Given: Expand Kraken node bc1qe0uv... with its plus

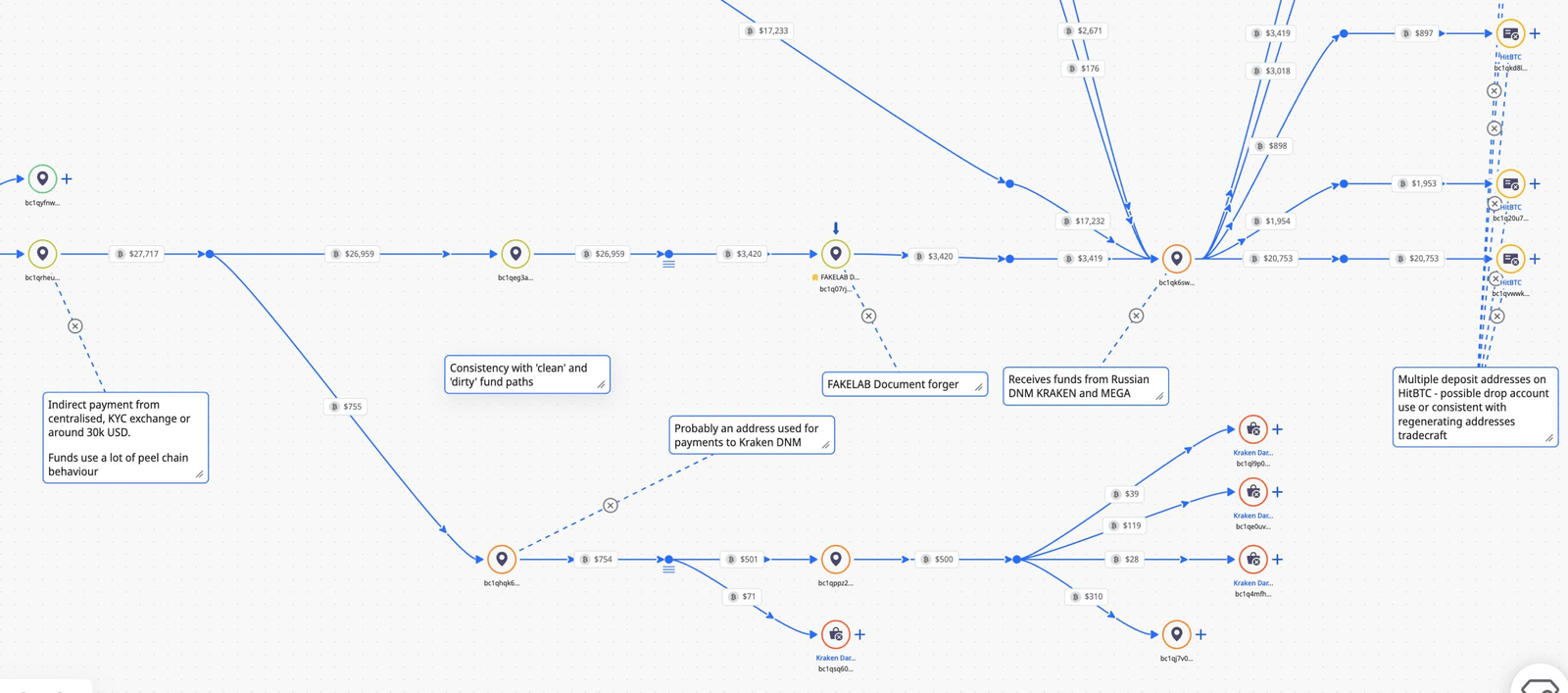Looking at the screenshot, I should (x=1277, y=491).
